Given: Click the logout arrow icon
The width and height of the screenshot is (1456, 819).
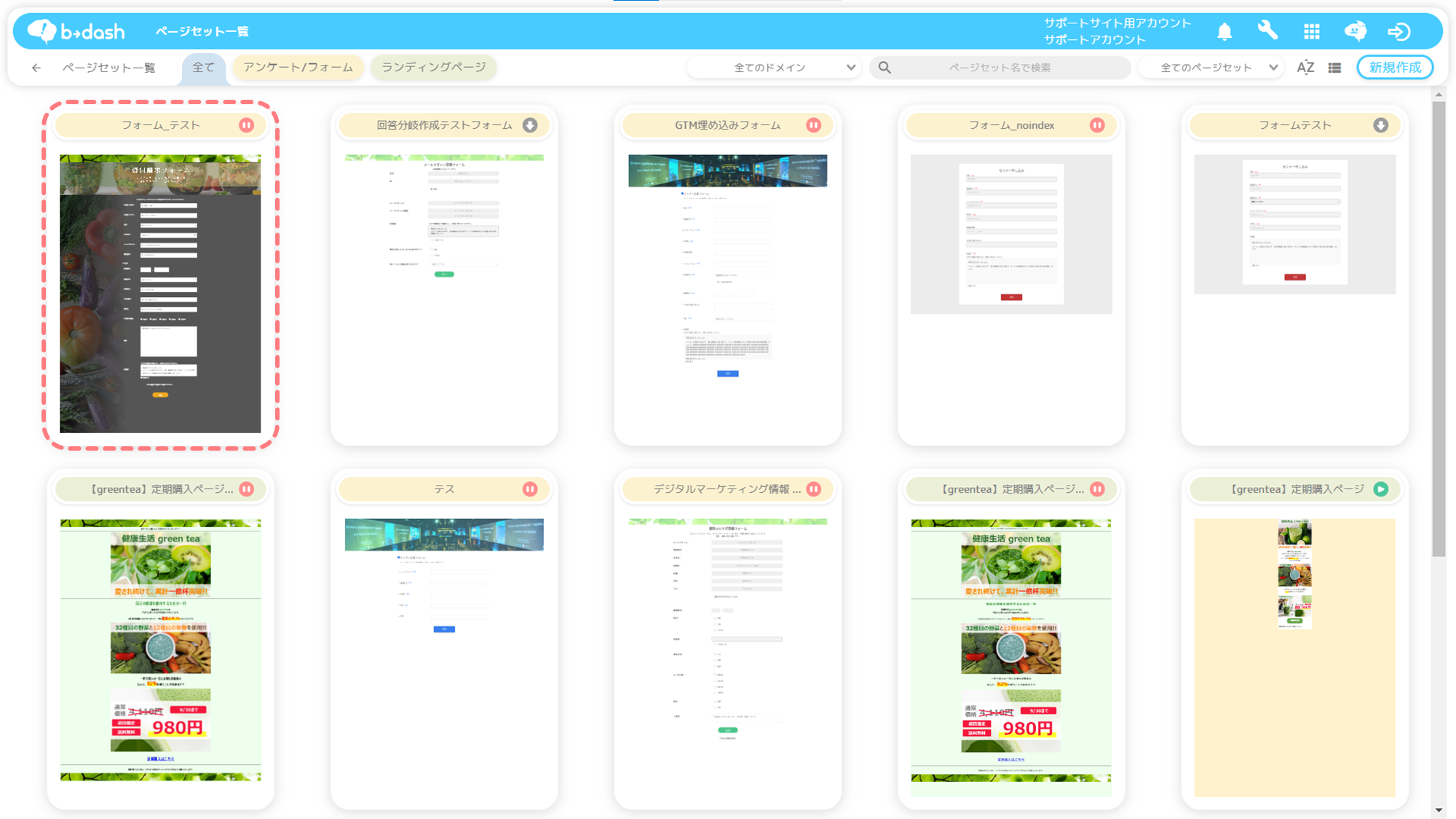Looking at the screenshot, I should (x=1398, y=31).
